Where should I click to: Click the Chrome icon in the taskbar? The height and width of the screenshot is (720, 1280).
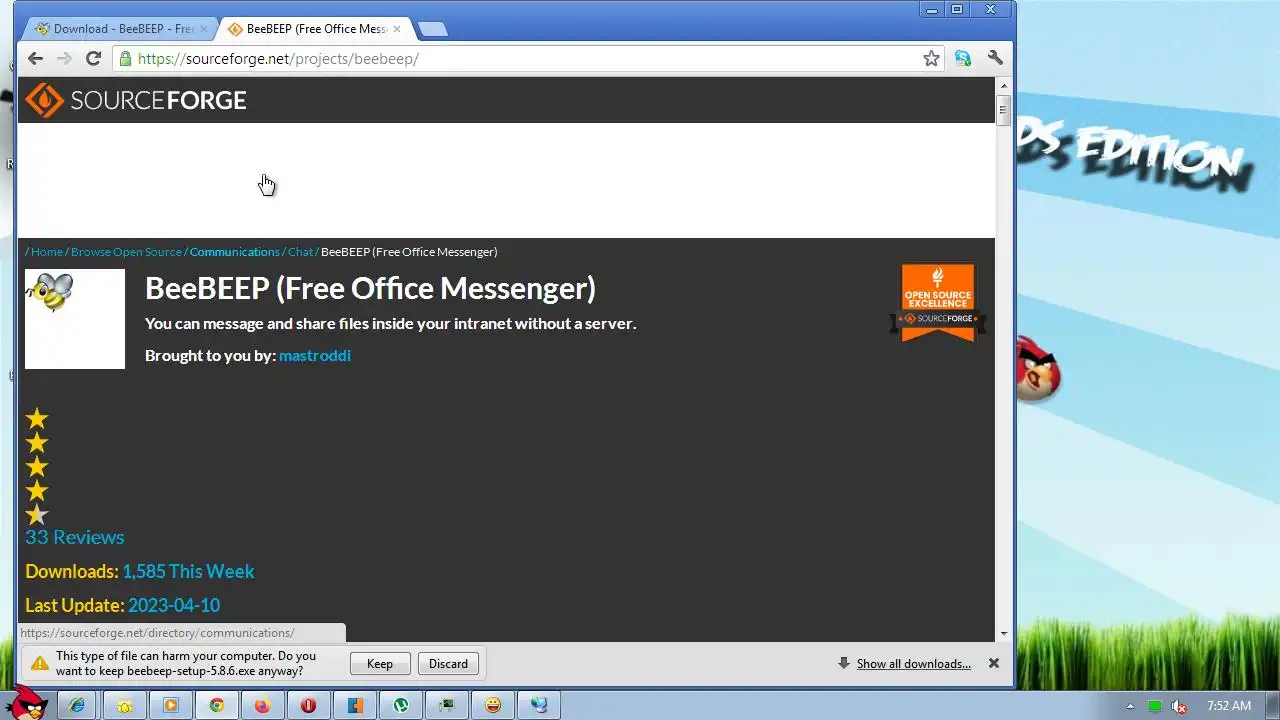pos(216,705)
